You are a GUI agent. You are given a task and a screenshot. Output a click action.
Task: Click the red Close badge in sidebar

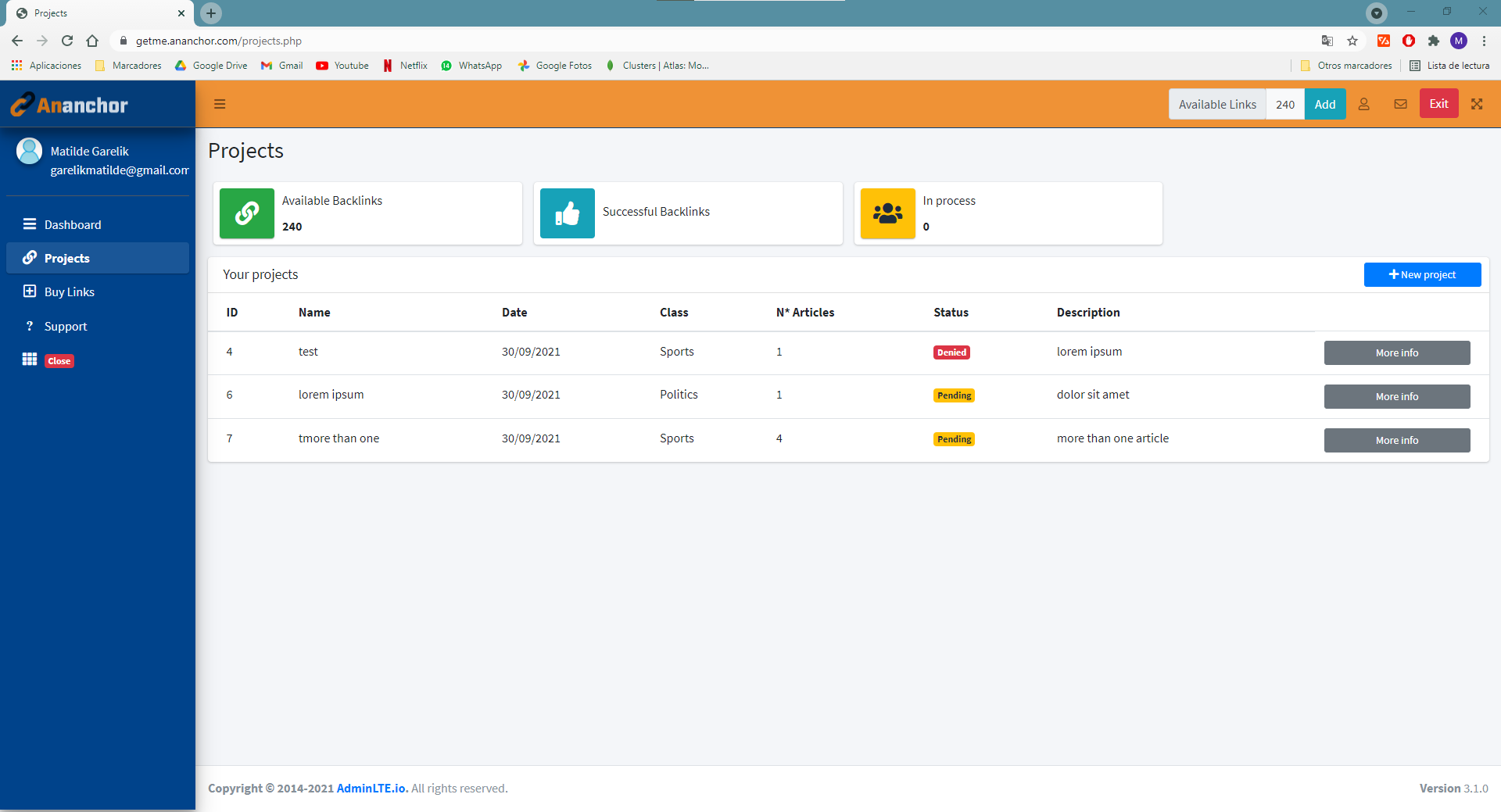(59, 361)
